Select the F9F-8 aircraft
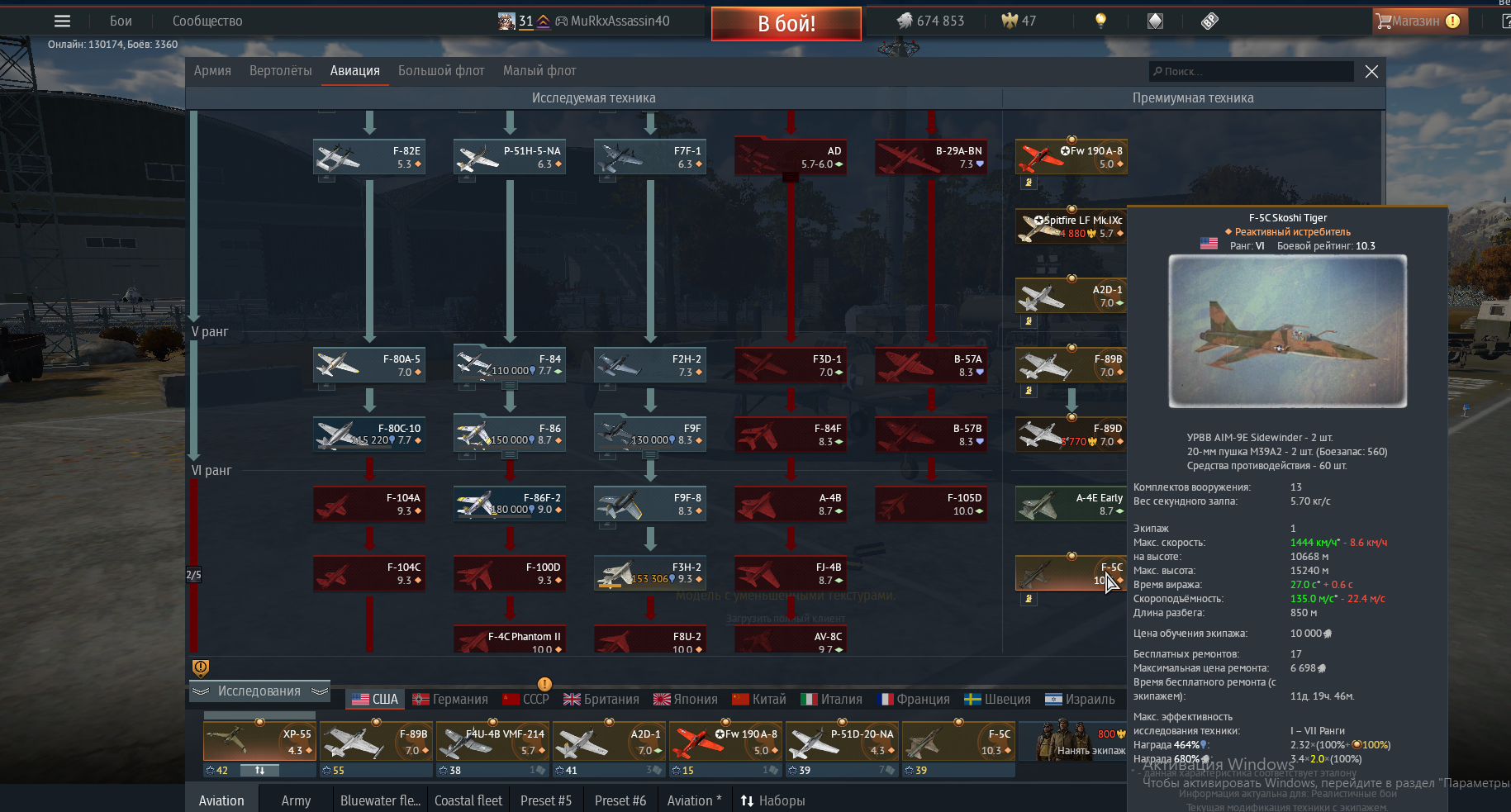 650,504
